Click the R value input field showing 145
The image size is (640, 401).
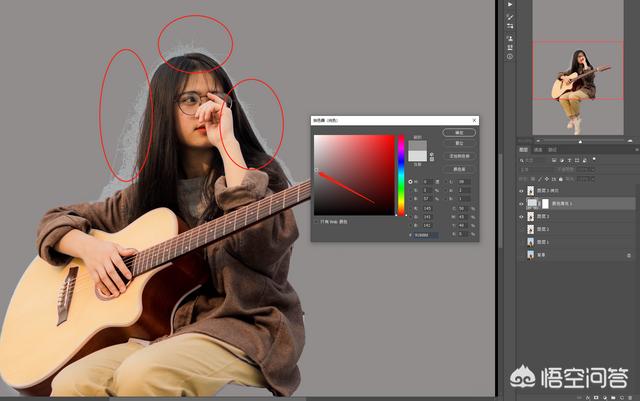(428, 208)
